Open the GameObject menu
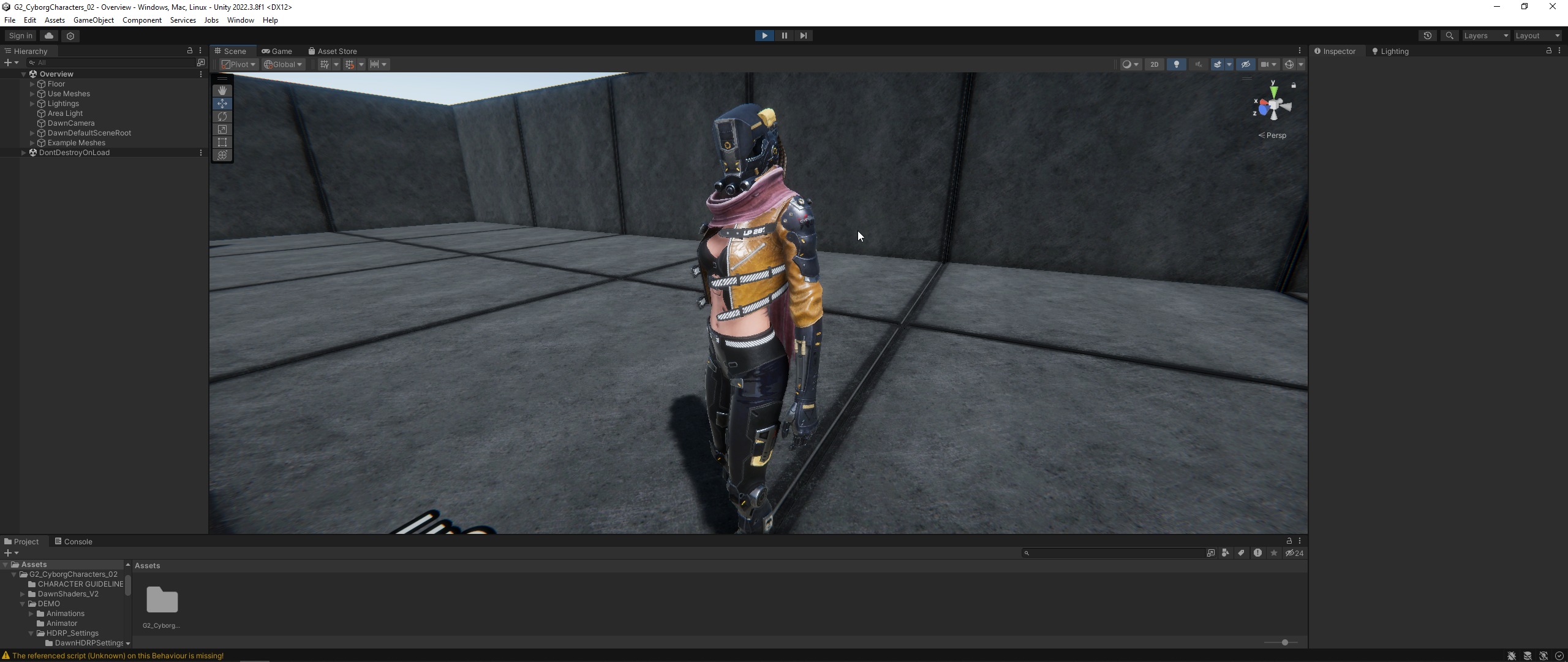This screenshot has height=662, width=1568. coord(93,20)
